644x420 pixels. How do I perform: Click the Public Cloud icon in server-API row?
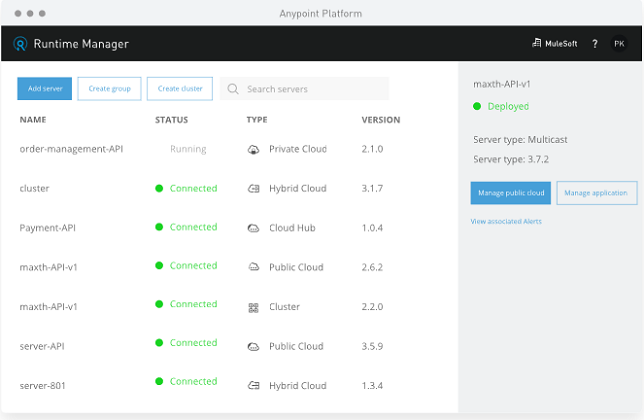253,347
